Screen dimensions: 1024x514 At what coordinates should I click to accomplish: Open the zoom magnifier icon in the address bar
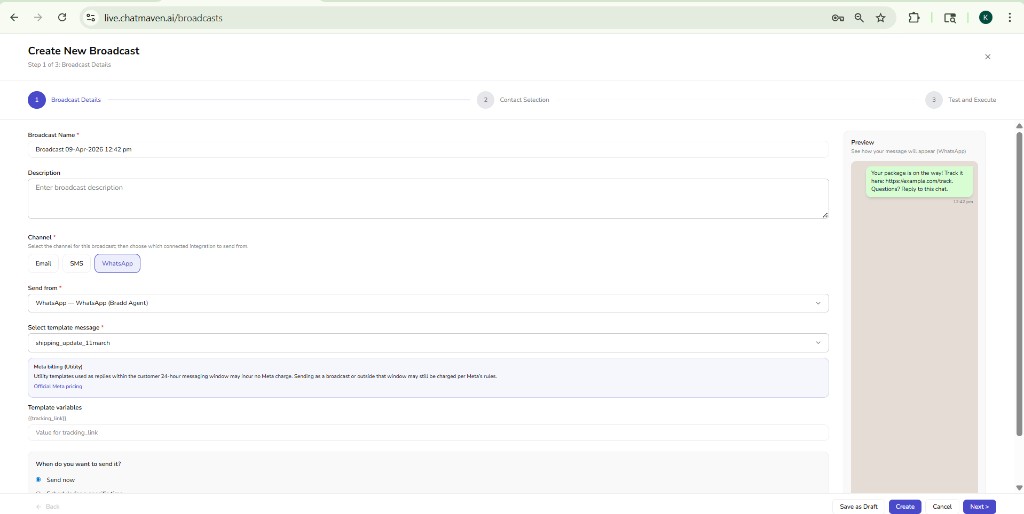[x=859, y=18]
